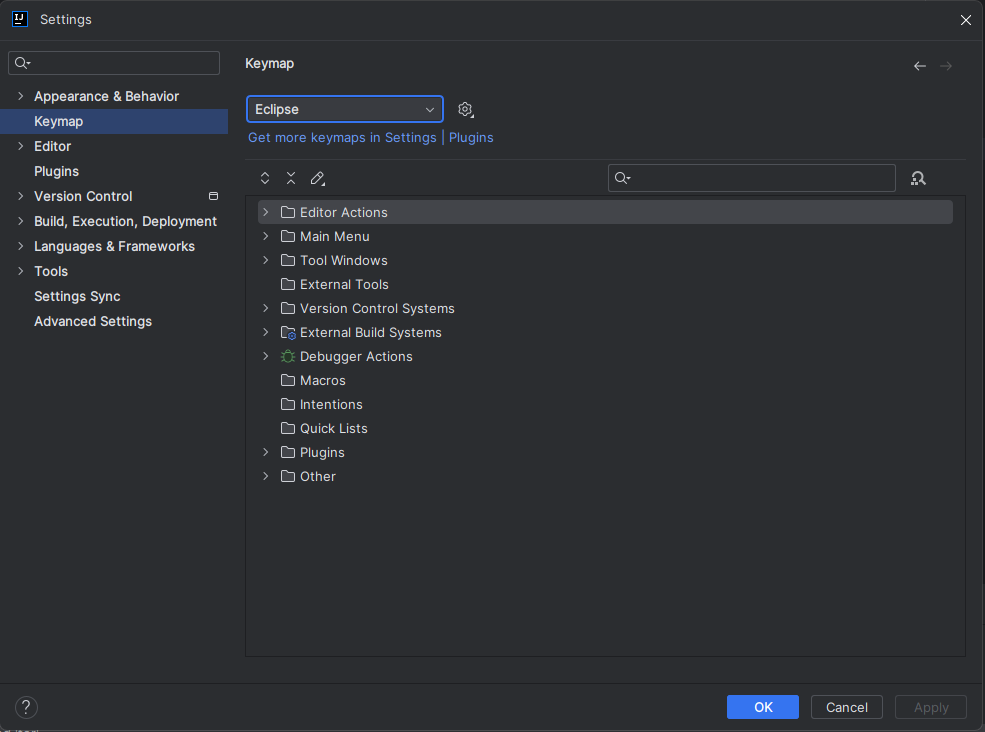Expand the Editor Actions tree node
Viewport: 985px width, 732px height.
point(266,212)
